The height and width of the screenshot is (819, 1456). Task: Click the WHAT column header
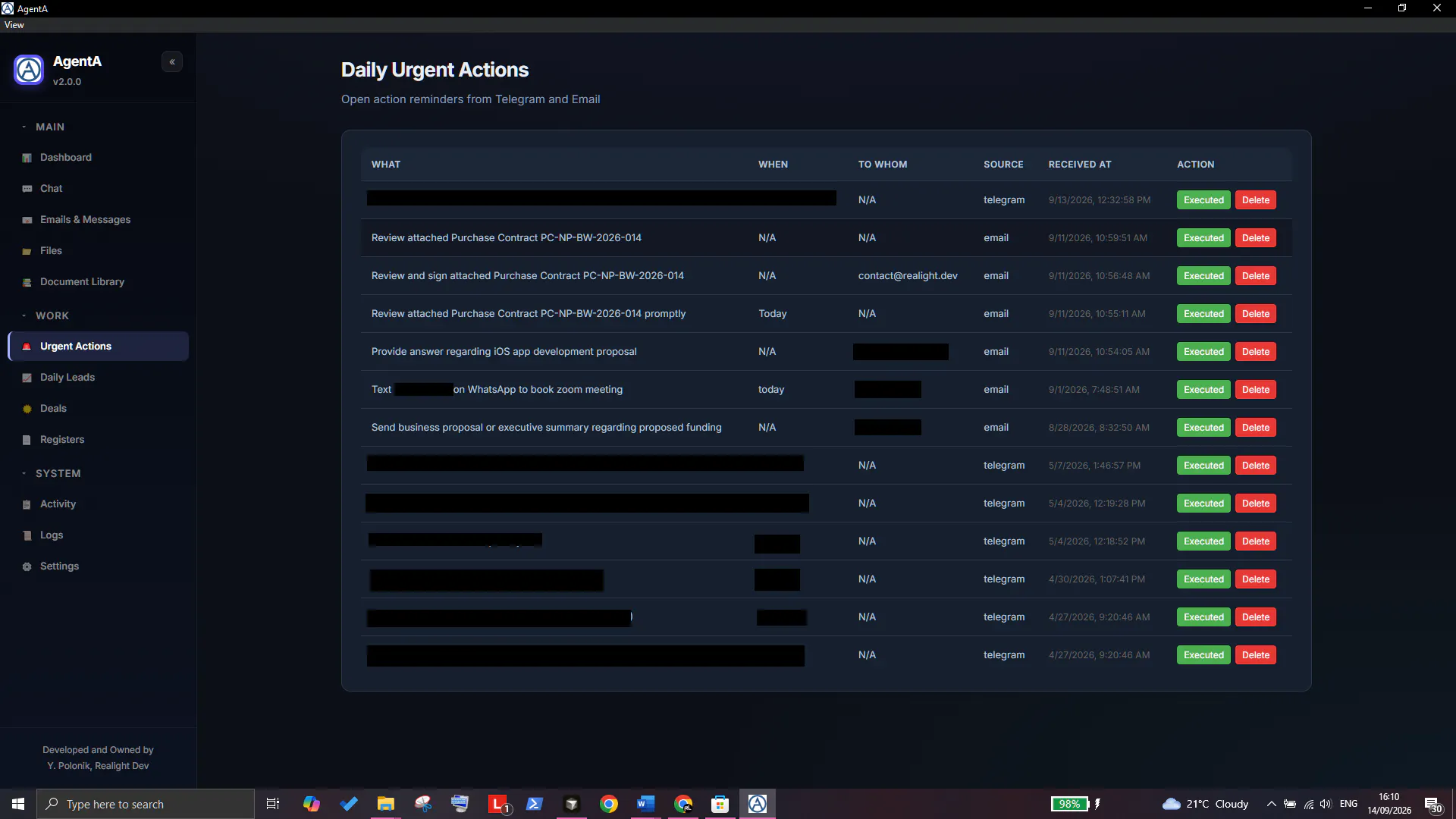(386, 164)
